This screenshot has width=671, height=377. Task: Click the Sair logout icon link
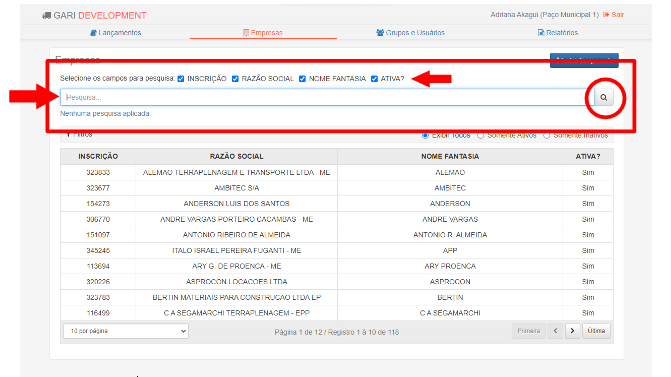[613, 15]
